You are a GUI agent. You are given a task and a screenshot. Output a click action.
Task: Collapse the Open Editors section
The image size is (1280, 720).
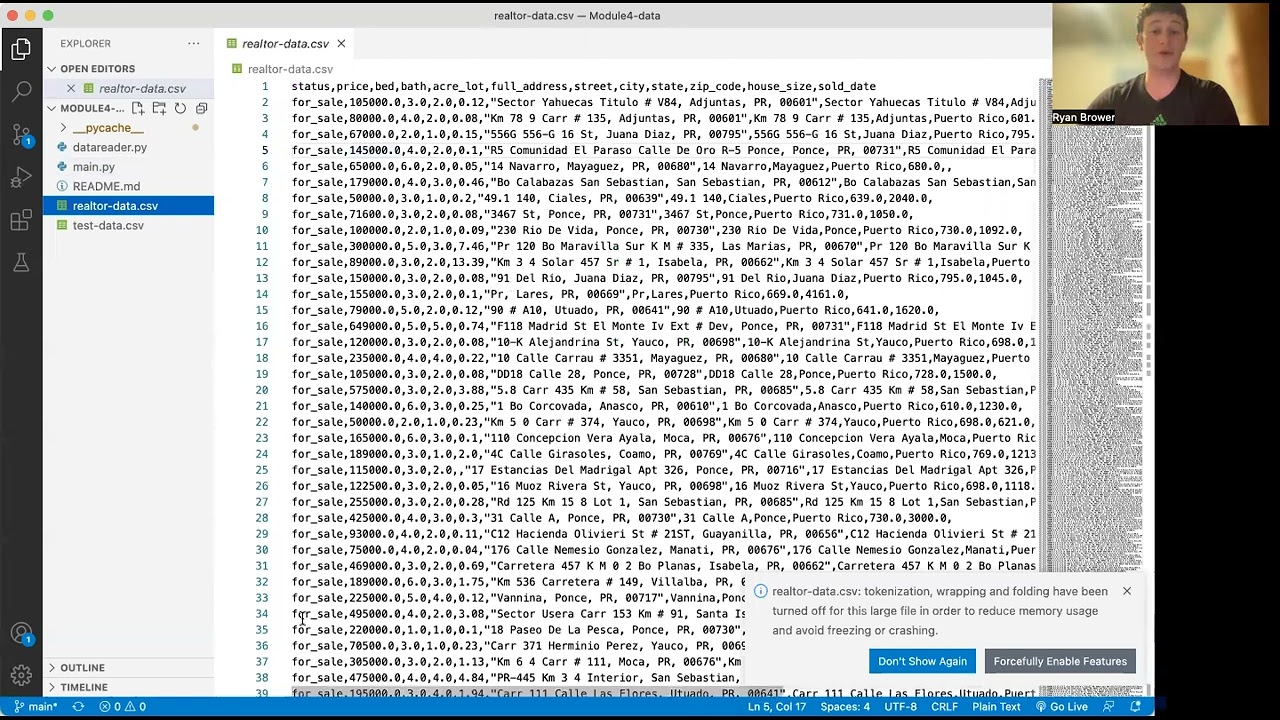pyautogui.click(x=128, y=69)
